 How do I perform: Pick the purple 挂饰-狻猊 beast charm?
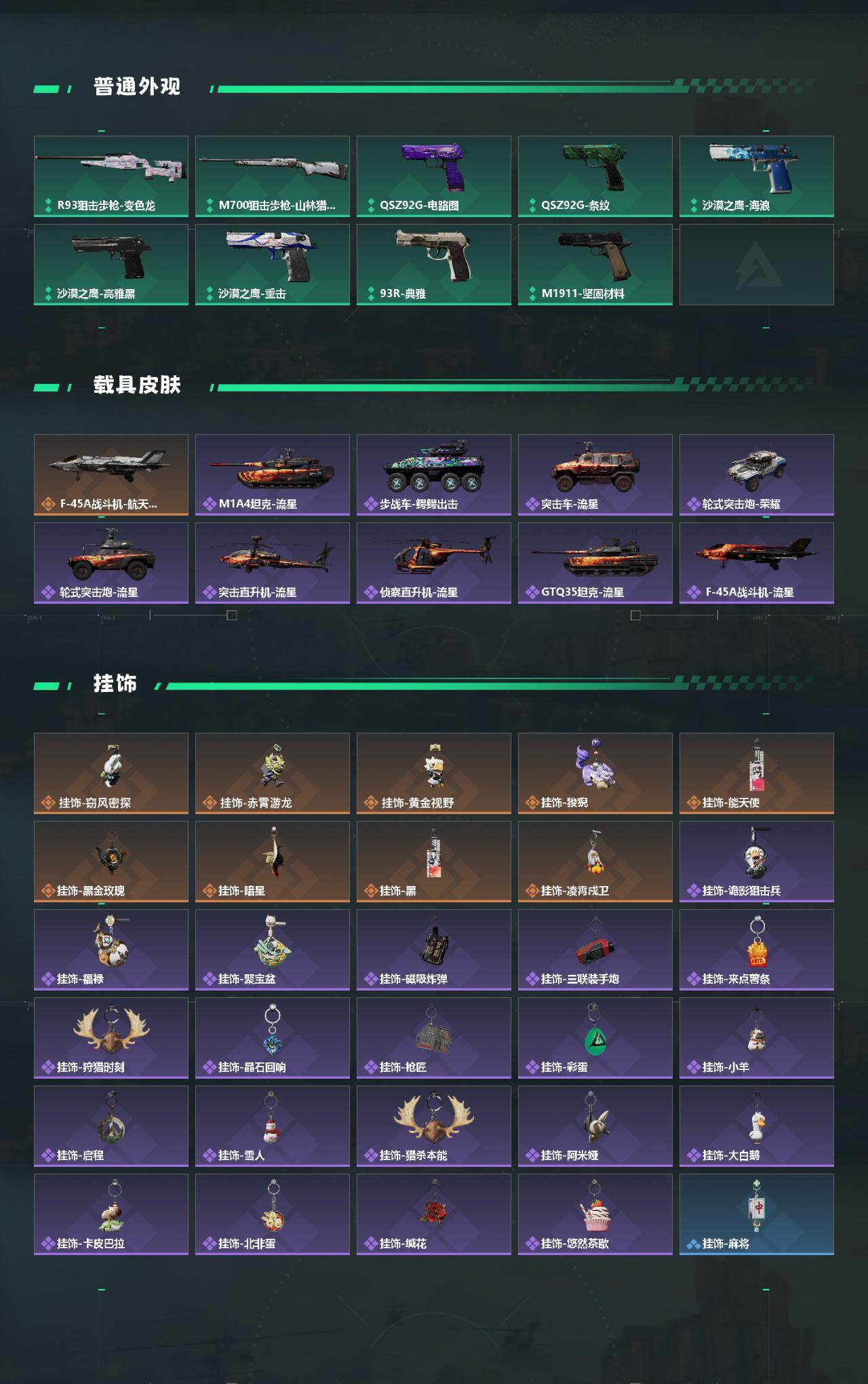tap(595, 773)
